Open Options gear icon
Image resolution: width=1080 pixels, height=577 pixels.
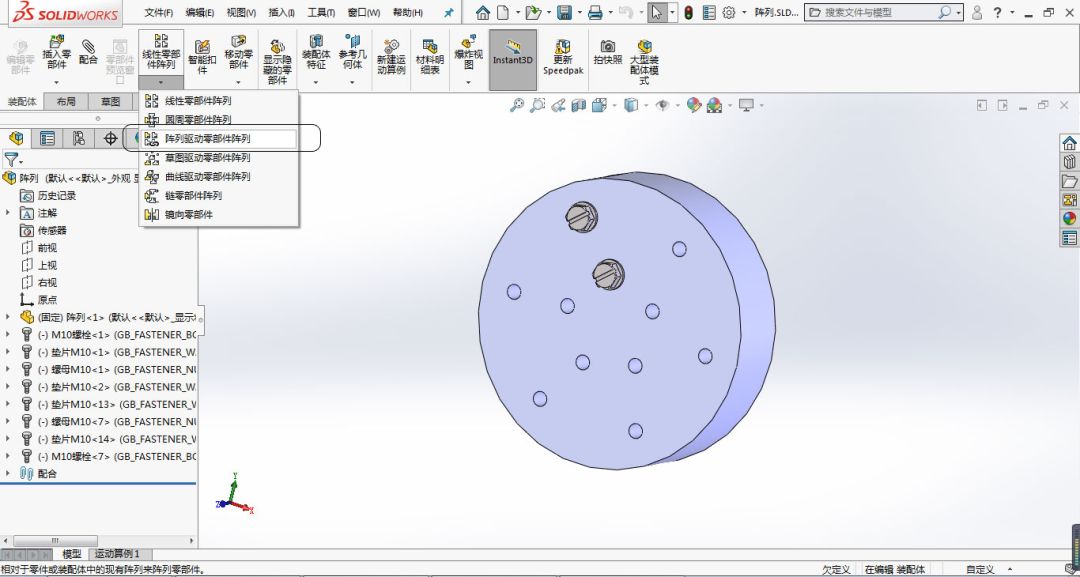tap(729, 12)
